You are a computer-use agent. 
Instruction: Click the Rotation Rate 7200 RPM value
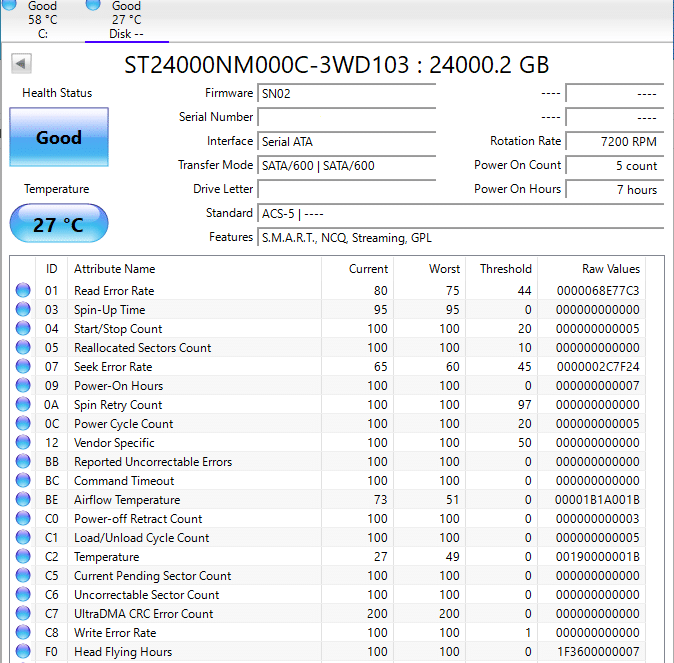[615, 141]
